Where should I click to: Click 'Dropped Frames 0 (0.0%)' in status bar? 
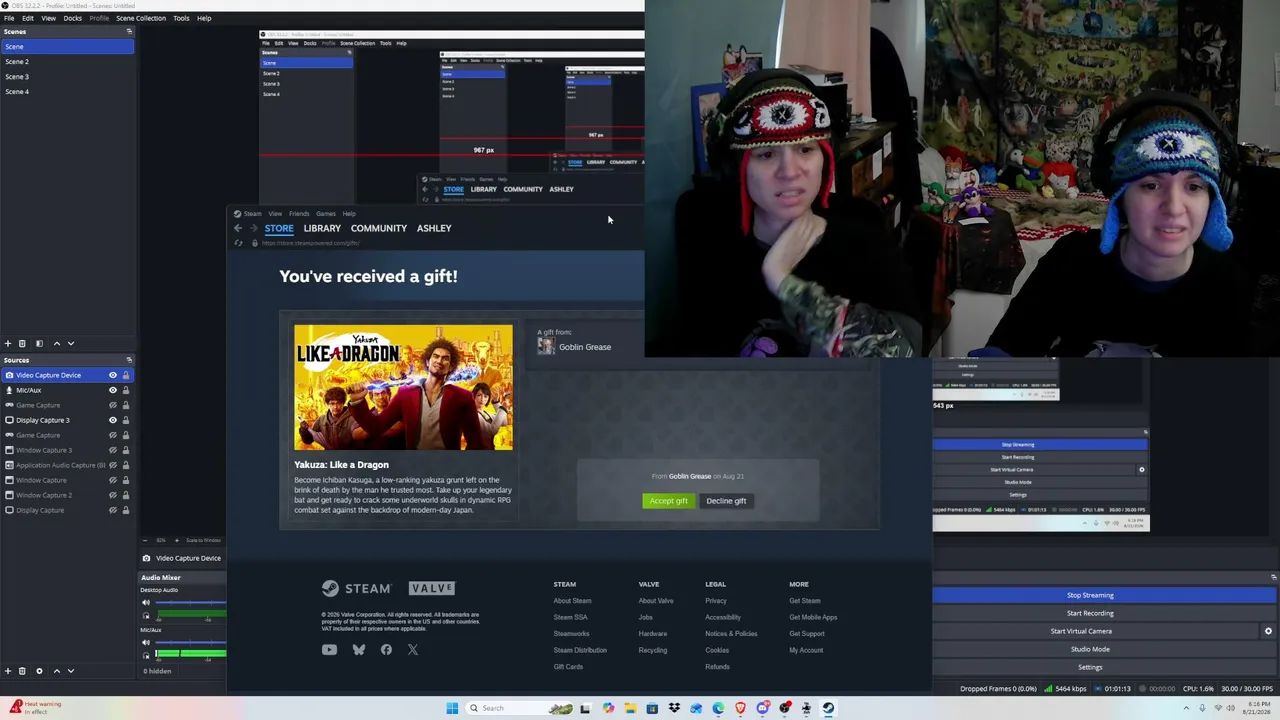click(998, 689)
